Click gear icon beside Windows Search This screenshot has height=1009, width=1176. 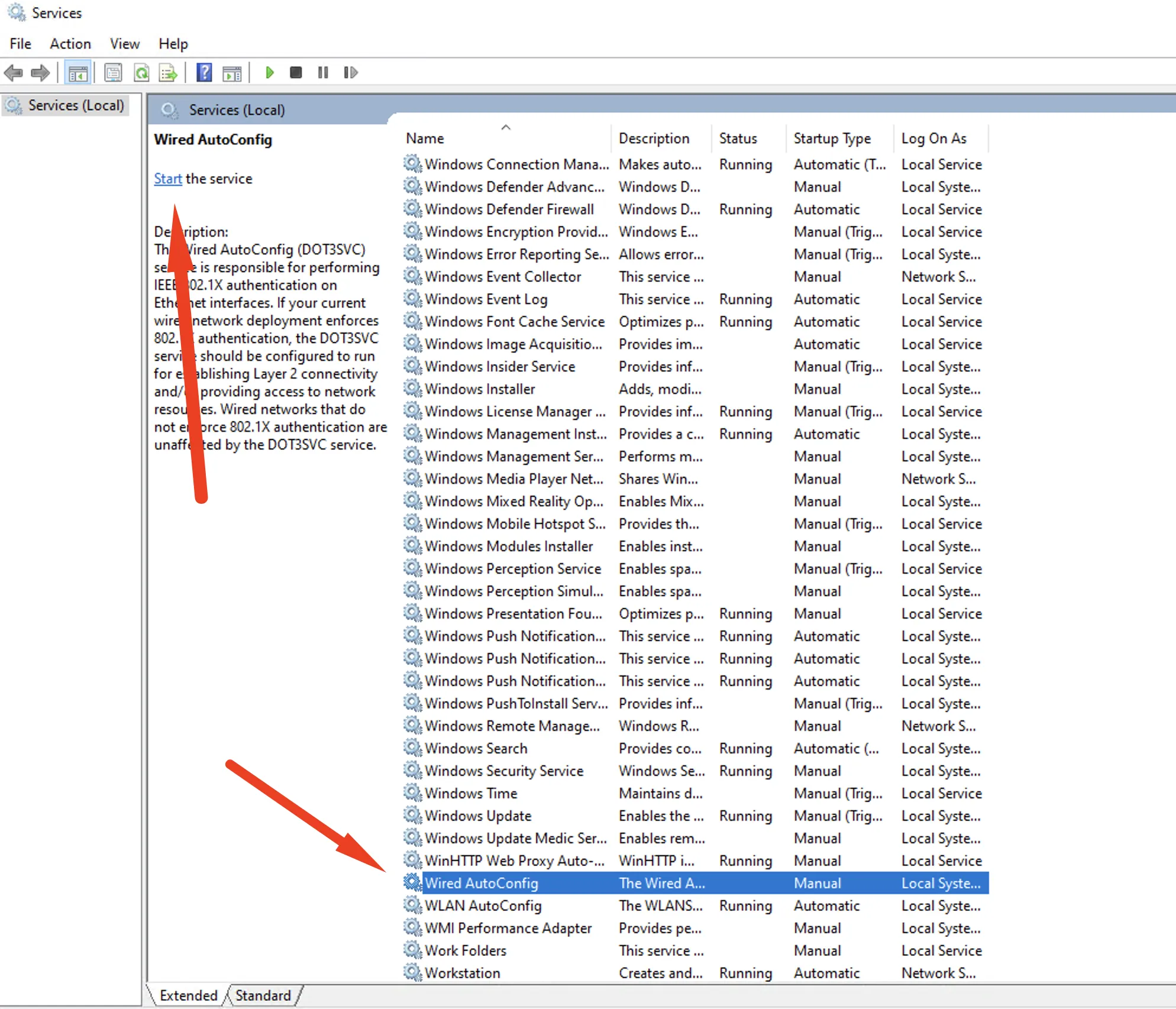(412, 748)
